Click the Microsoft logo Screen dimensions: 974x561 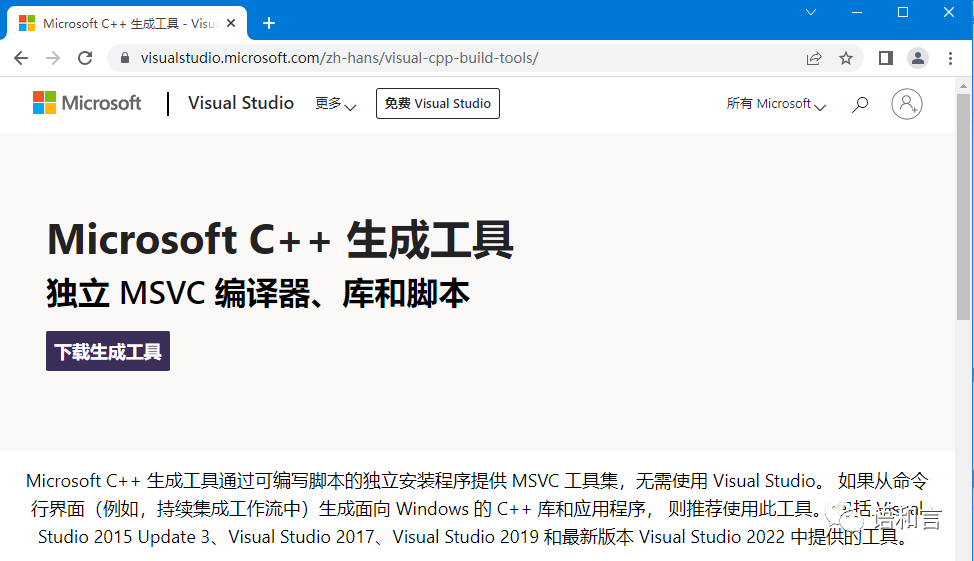(87, 103)
